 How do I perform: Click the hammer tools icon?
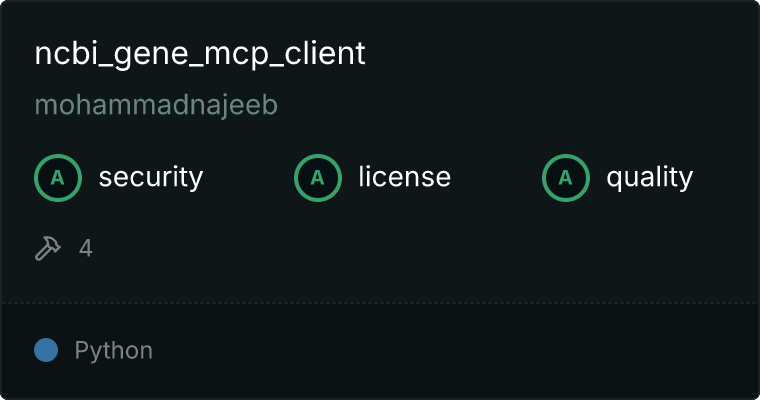(x=48, y=248)
